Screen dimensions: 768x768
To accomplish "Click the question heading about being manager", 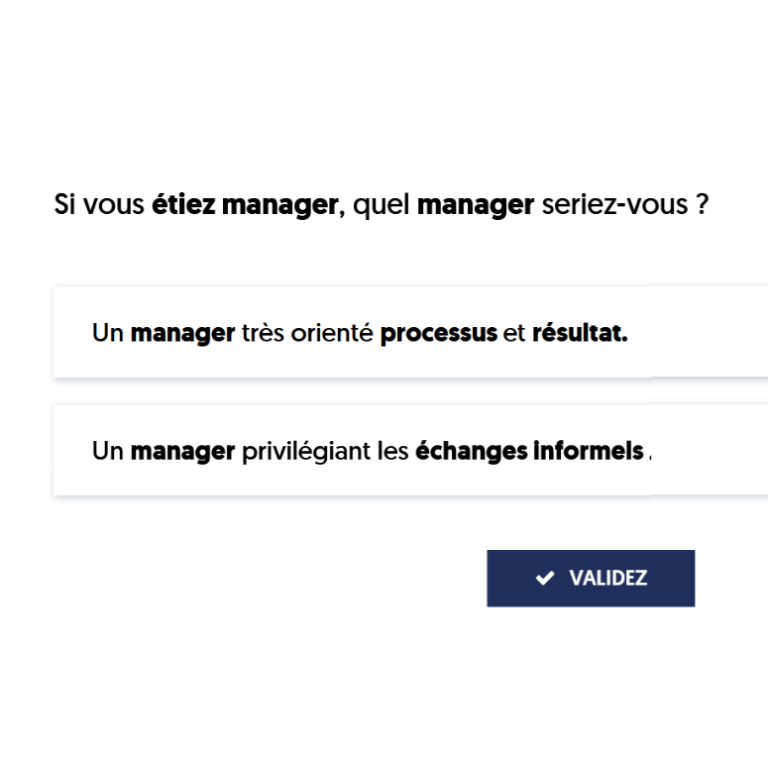I will tap(381, 205).
